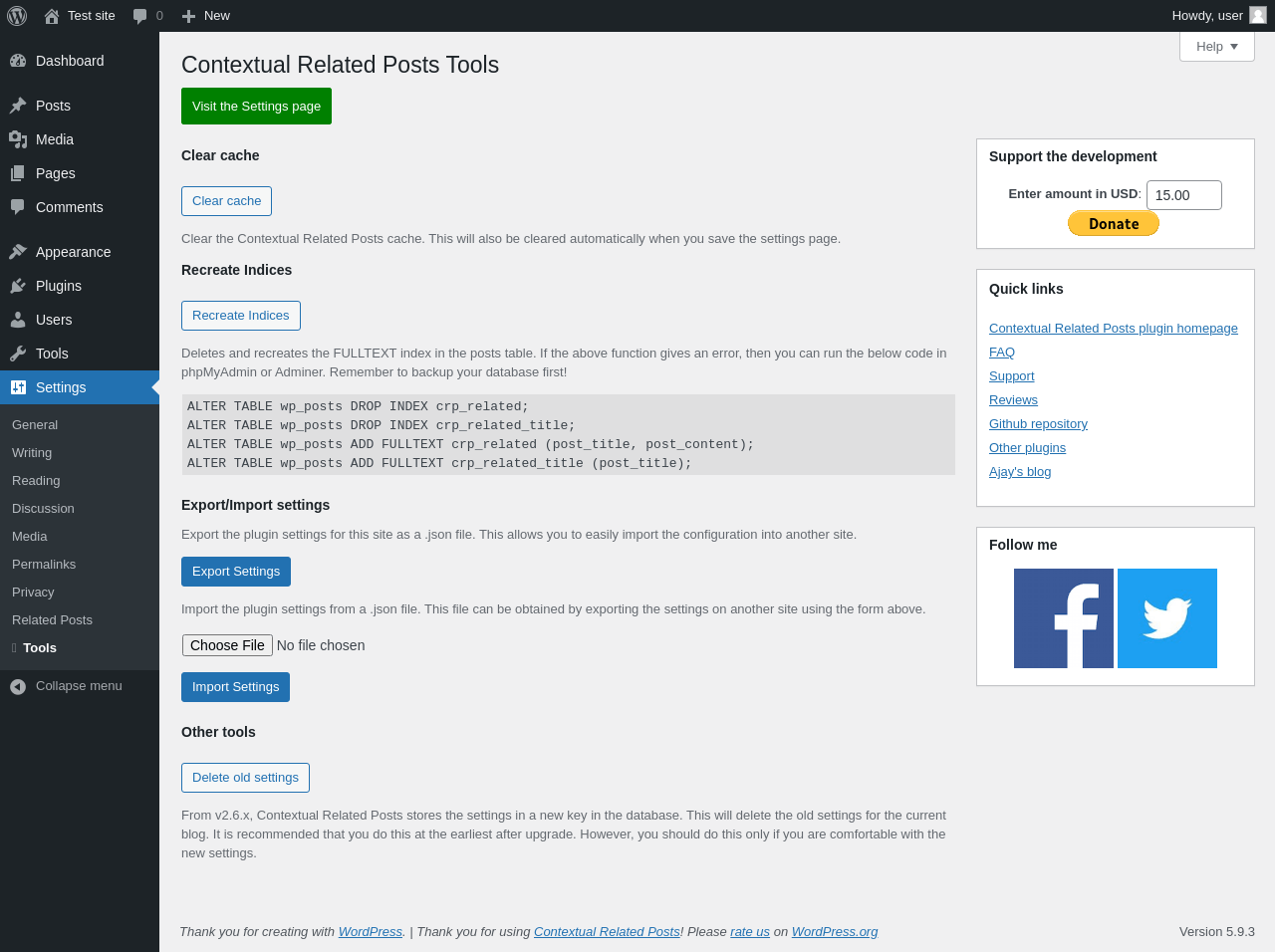Click the Test site home icon

tap(52, 16)
